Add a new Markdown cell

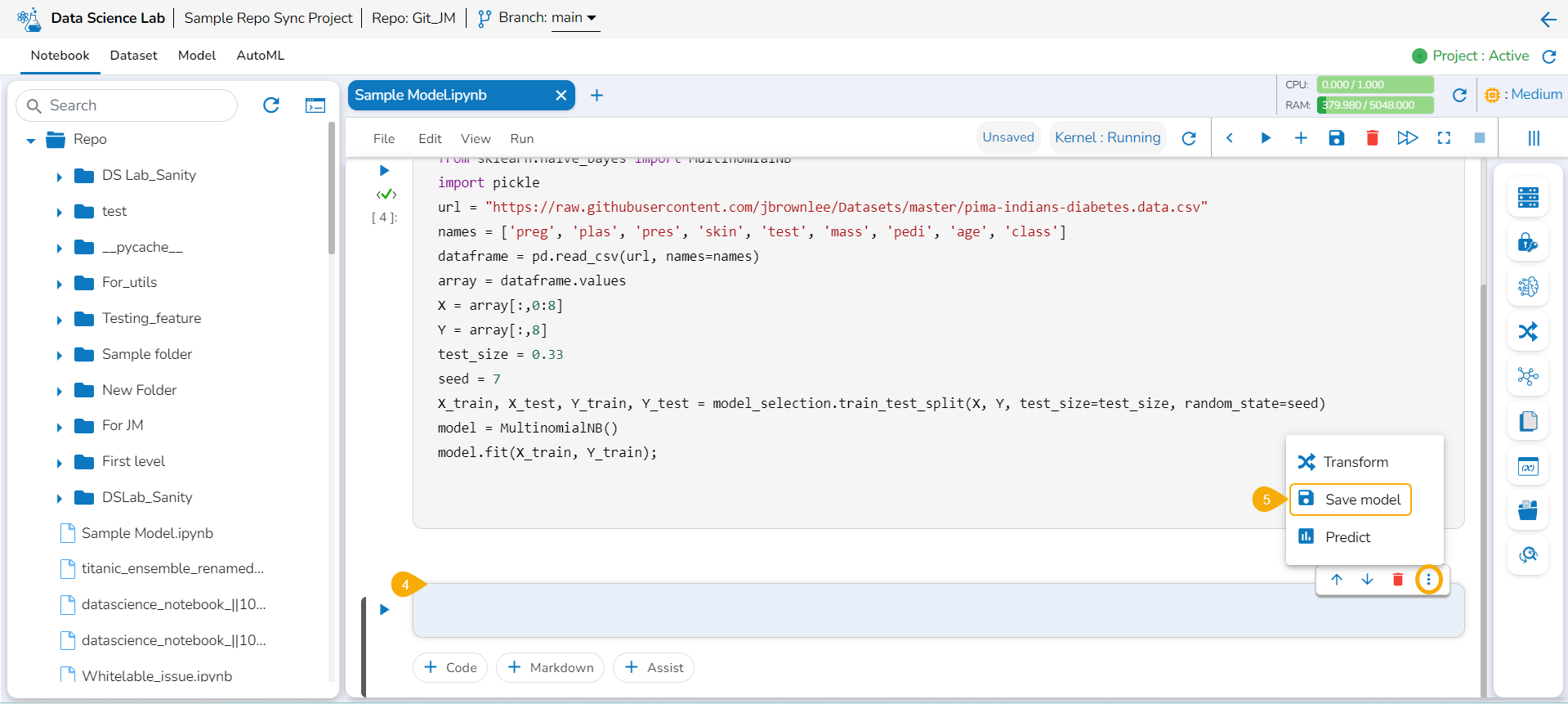pyautogui.click(x=550, y=667)
